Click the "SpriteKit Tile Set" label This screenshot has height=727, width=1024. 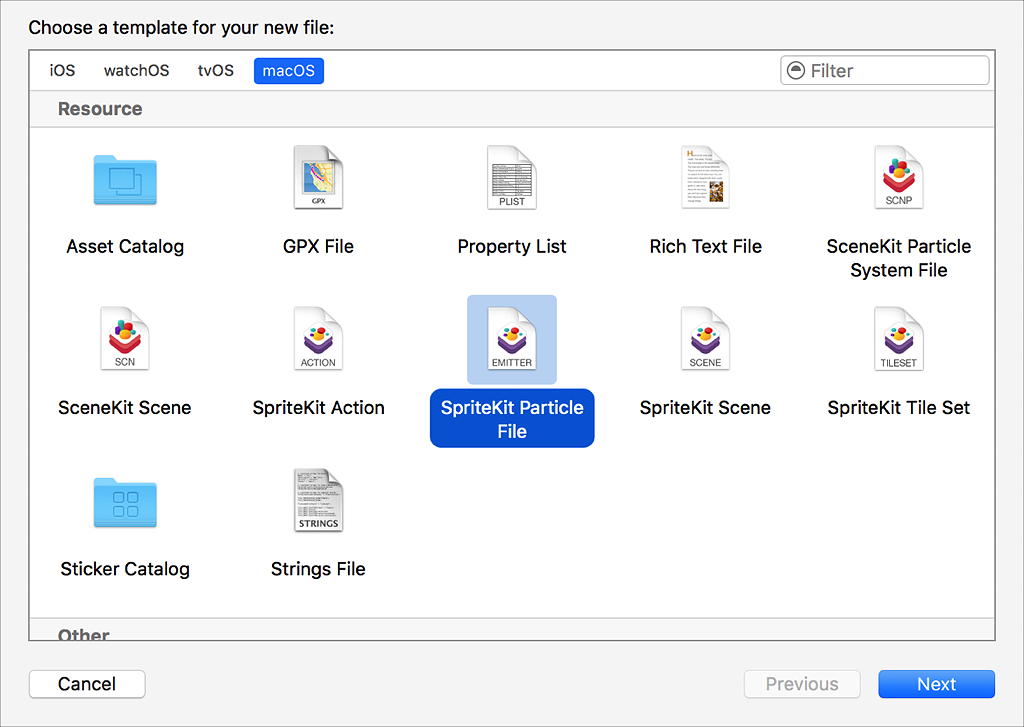tap(899, 408)
